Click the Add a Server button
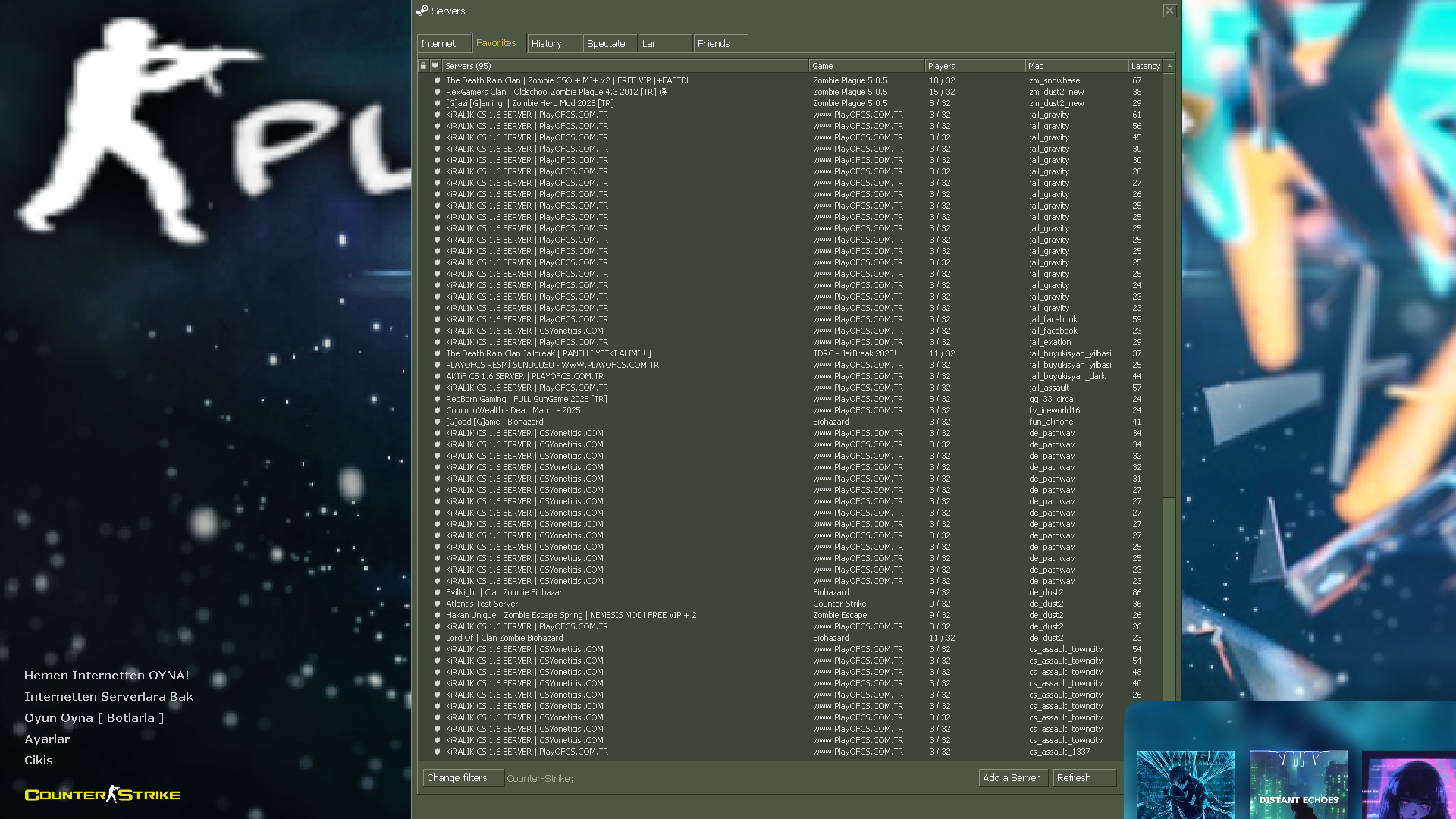The image size is (1456, 819). pos(1013,778)
